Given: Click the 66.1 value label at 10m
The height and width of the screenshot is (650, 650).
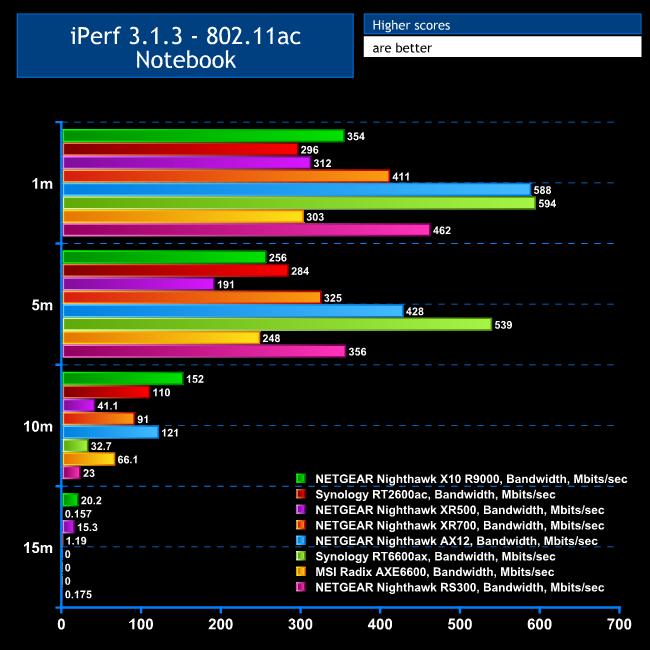Looking at the screenshot, I should tap(128, 460).
